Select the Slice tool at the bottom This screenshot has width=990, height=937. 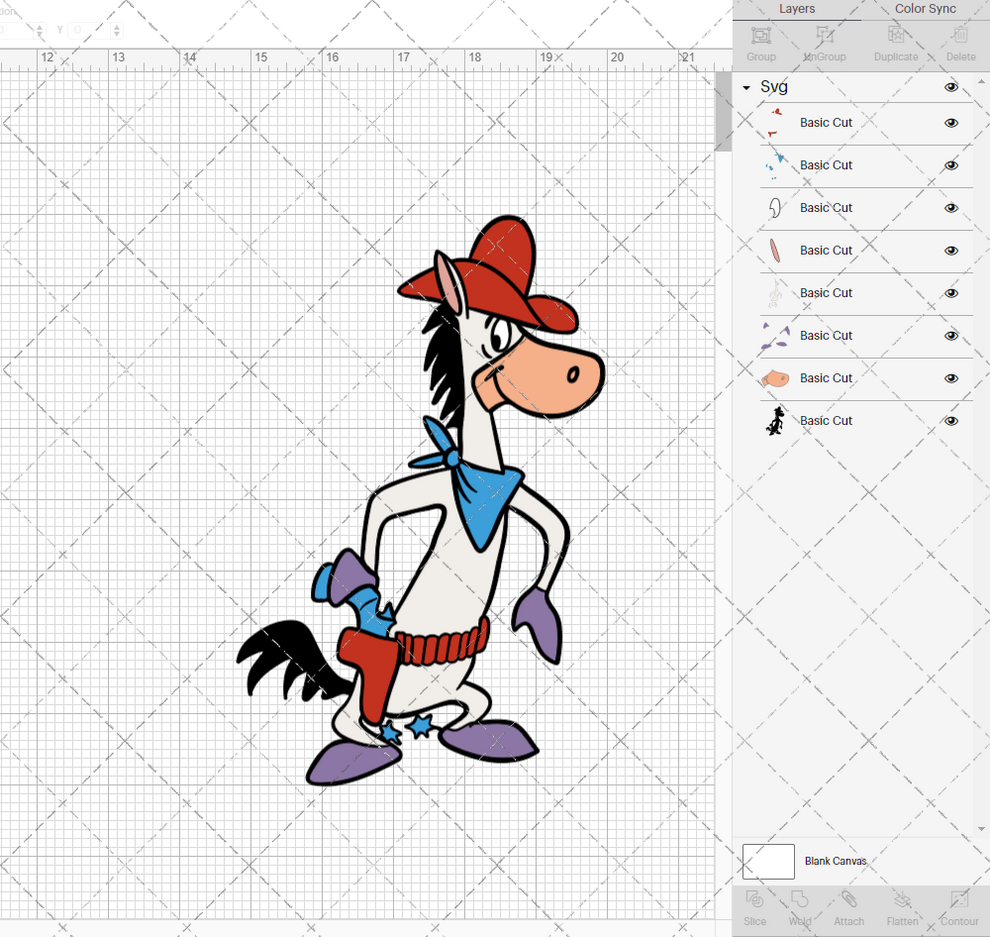(x=754, y=908)
